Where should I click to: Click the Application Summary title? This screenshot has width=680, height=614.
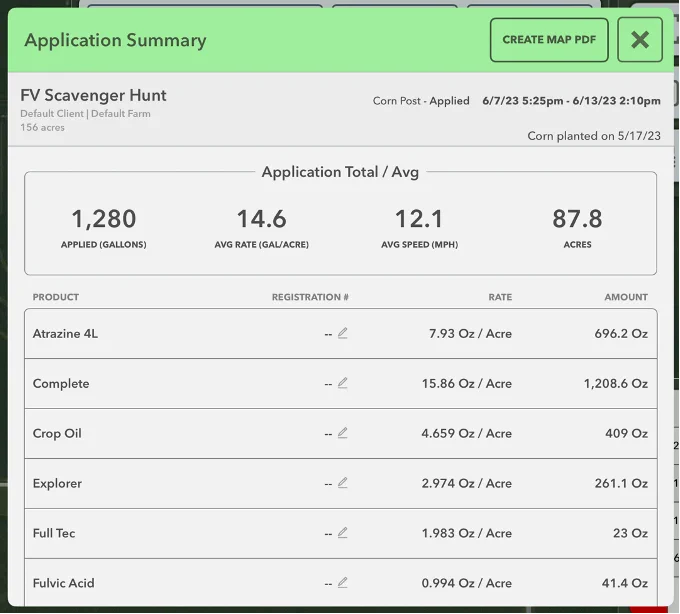coord(115,40)
